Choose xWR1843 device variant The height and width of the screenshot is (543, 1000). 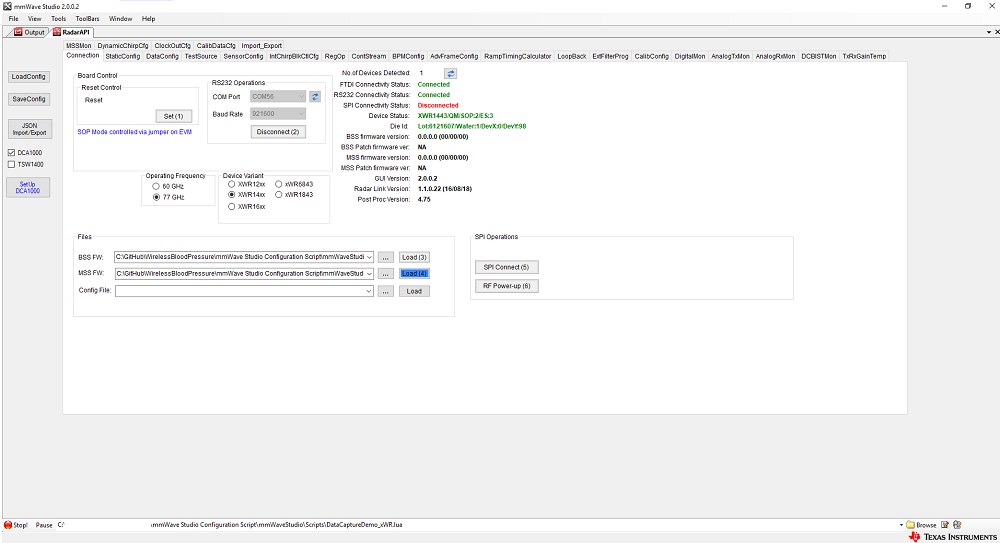[279, 195]
